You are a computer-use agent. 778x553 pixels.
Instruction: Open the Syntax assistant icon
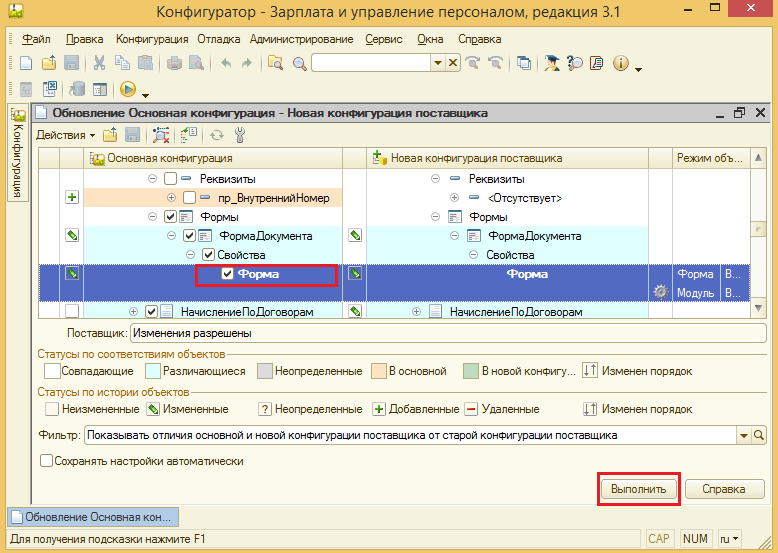(551, 63)
